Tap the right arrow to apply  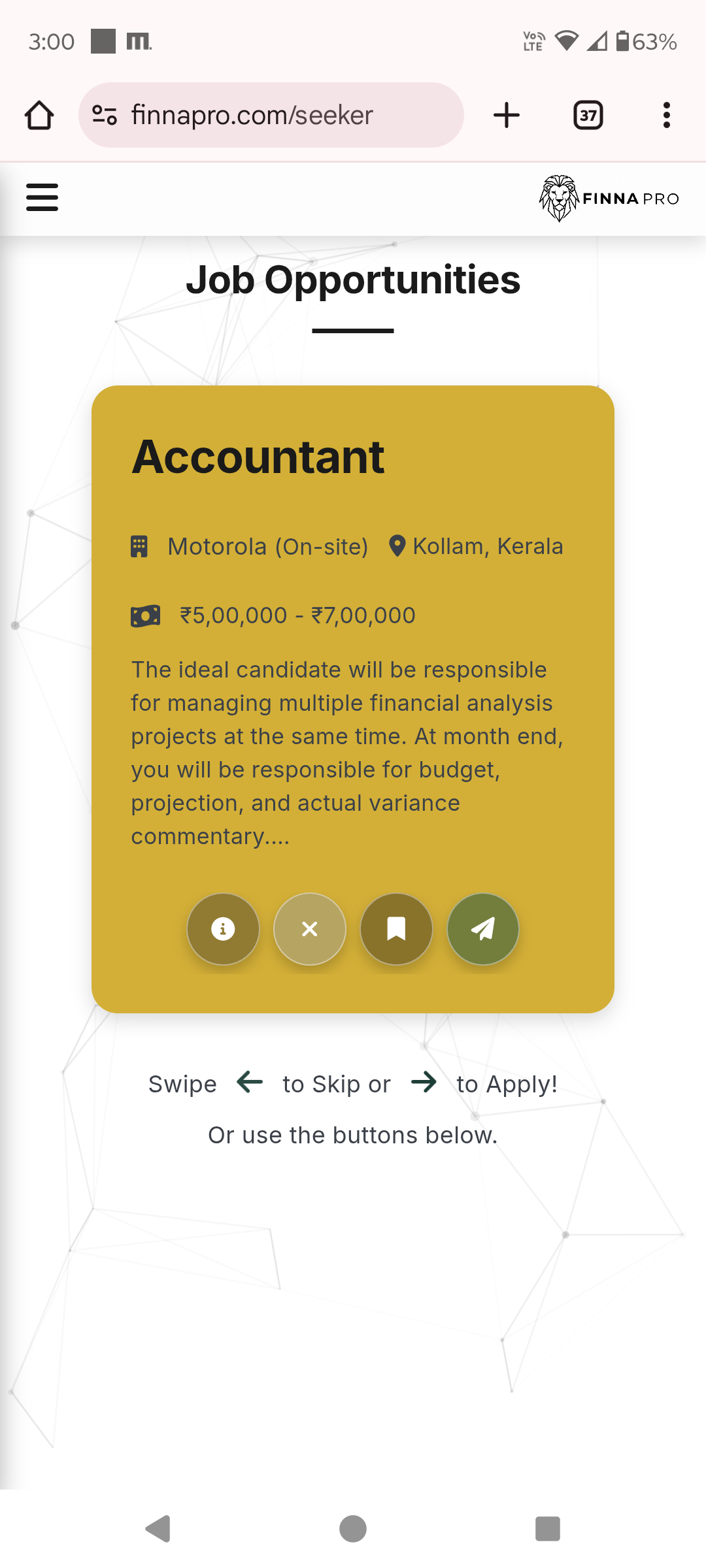pyautogui.click(x=424, y=1082)
